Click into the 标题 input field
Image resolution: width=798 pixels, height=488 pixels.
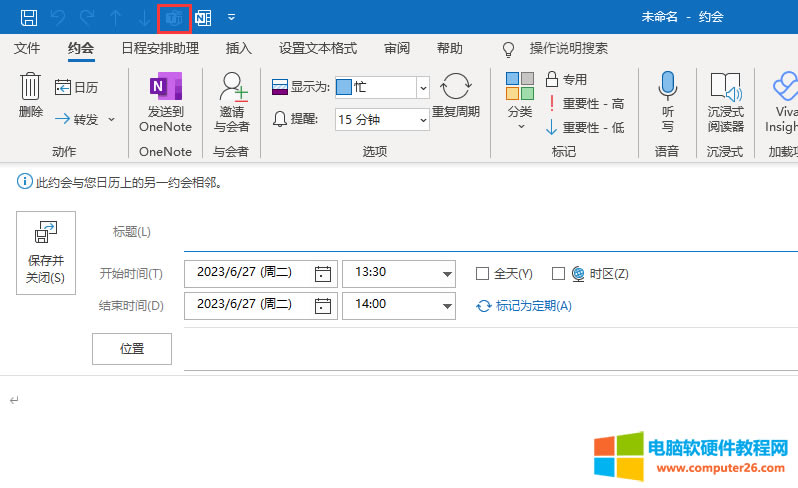pos(491,233)
